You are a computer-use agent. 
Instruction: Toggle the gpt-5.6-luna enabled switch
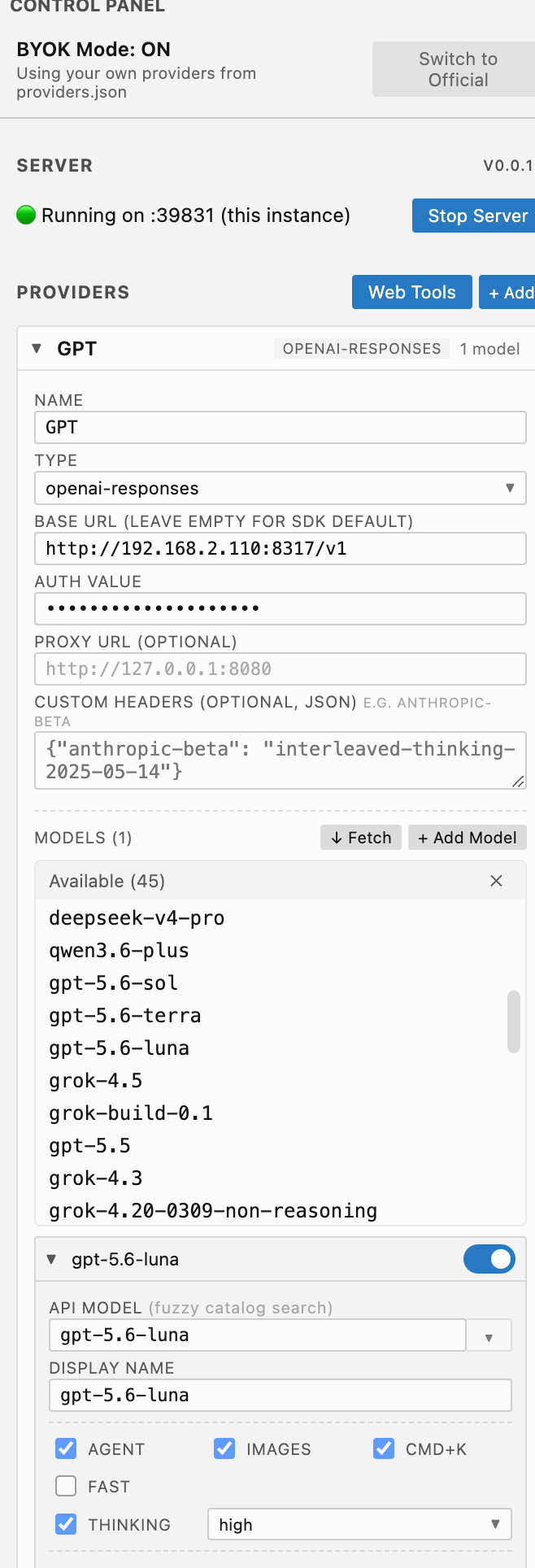(x=489, y=1259)
